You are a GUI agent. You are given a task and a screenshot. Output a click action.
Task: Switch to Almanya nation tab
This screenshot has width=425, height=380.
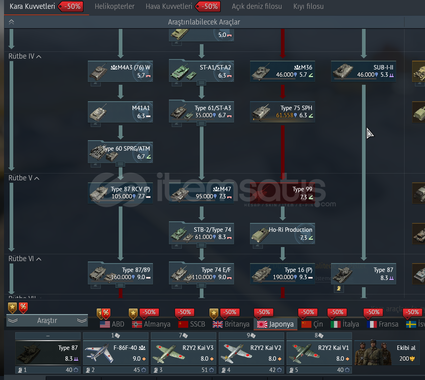pyautogui.click(x=151, y=324)
